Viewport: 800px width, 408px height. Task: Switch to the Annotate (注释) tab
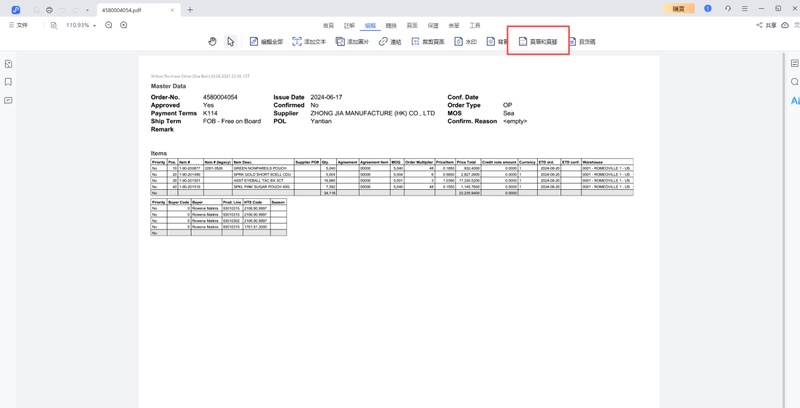[349, 26]
